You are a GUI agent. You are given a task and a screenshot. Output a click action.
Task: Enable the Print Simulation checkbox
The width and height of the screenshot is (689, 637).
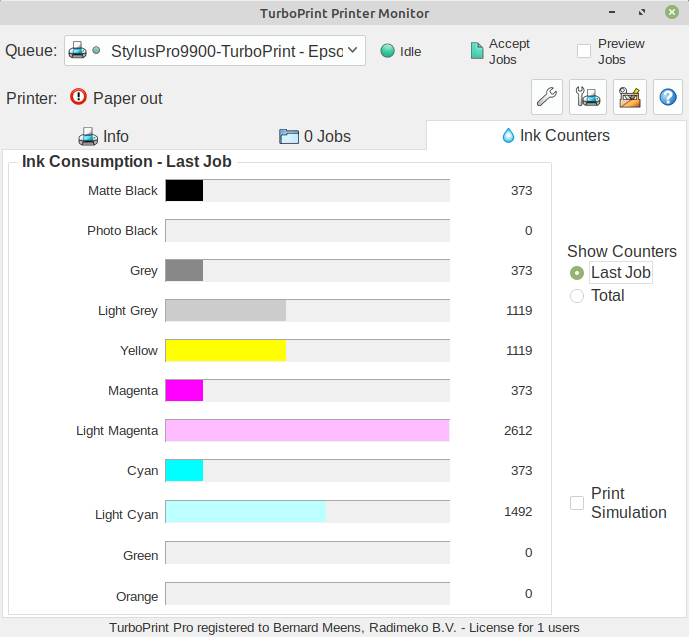577,503
